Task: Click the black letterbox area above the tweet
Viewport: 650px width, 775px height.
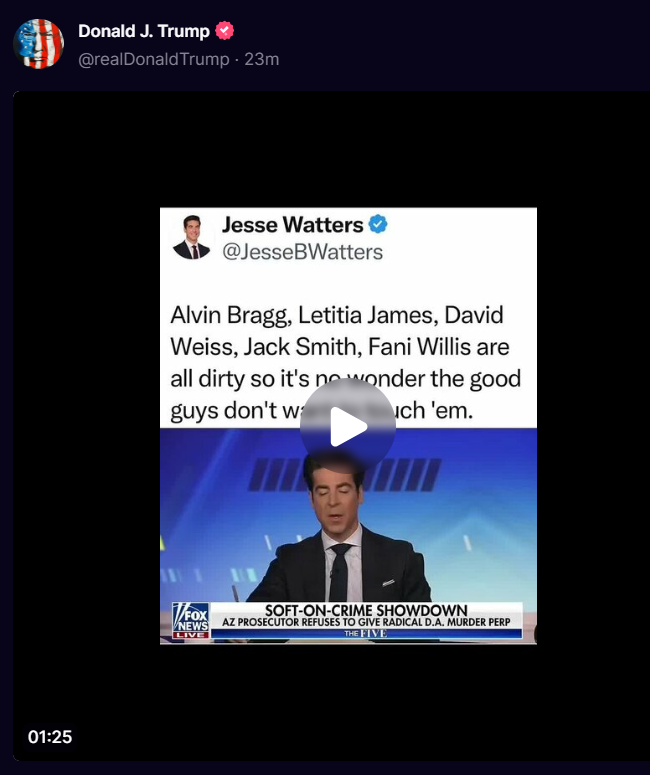Action: 331,149
